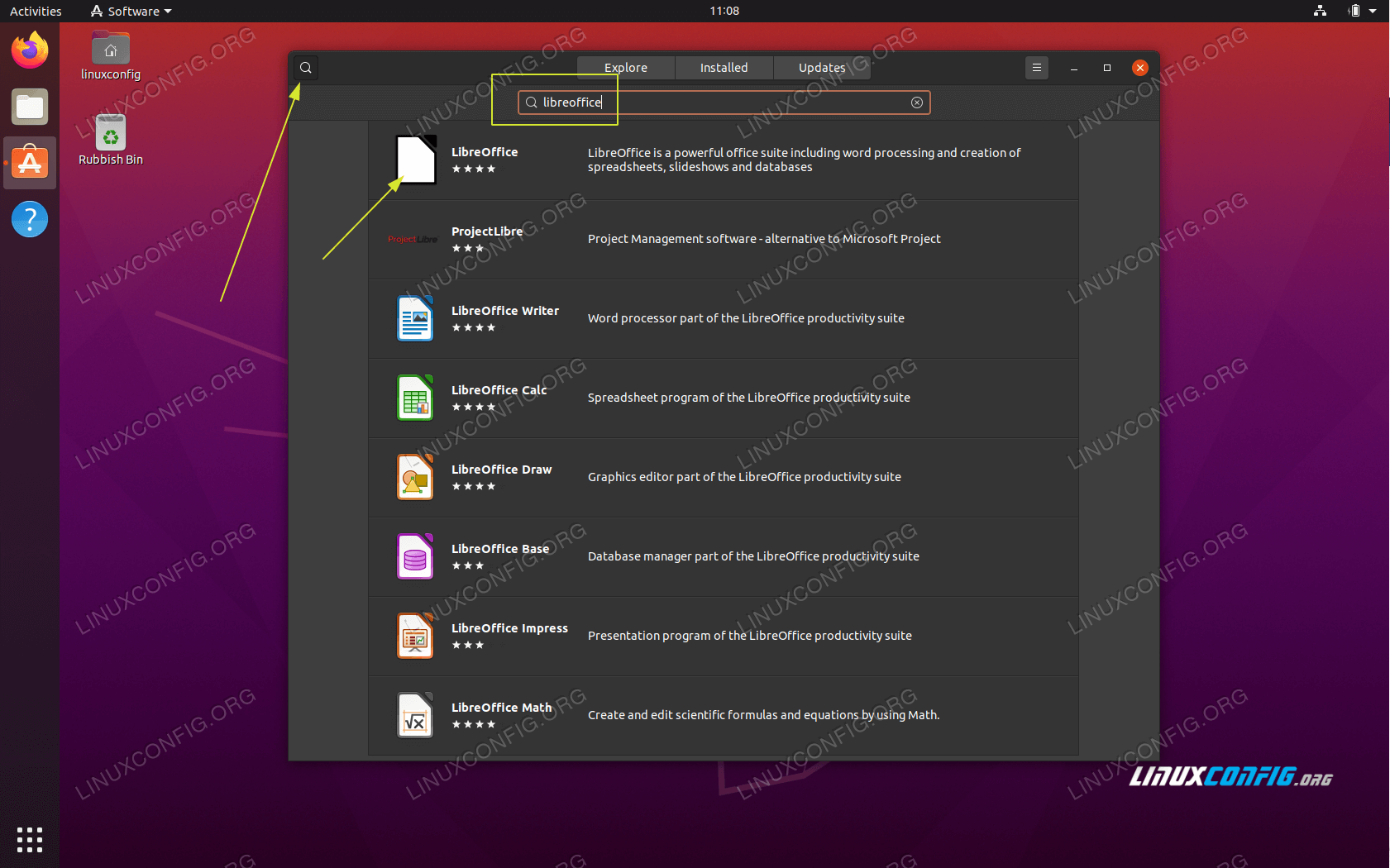1390x868 pixels.
Task: Open Rubbish Bin on desktop
Action: coord(111,141)
